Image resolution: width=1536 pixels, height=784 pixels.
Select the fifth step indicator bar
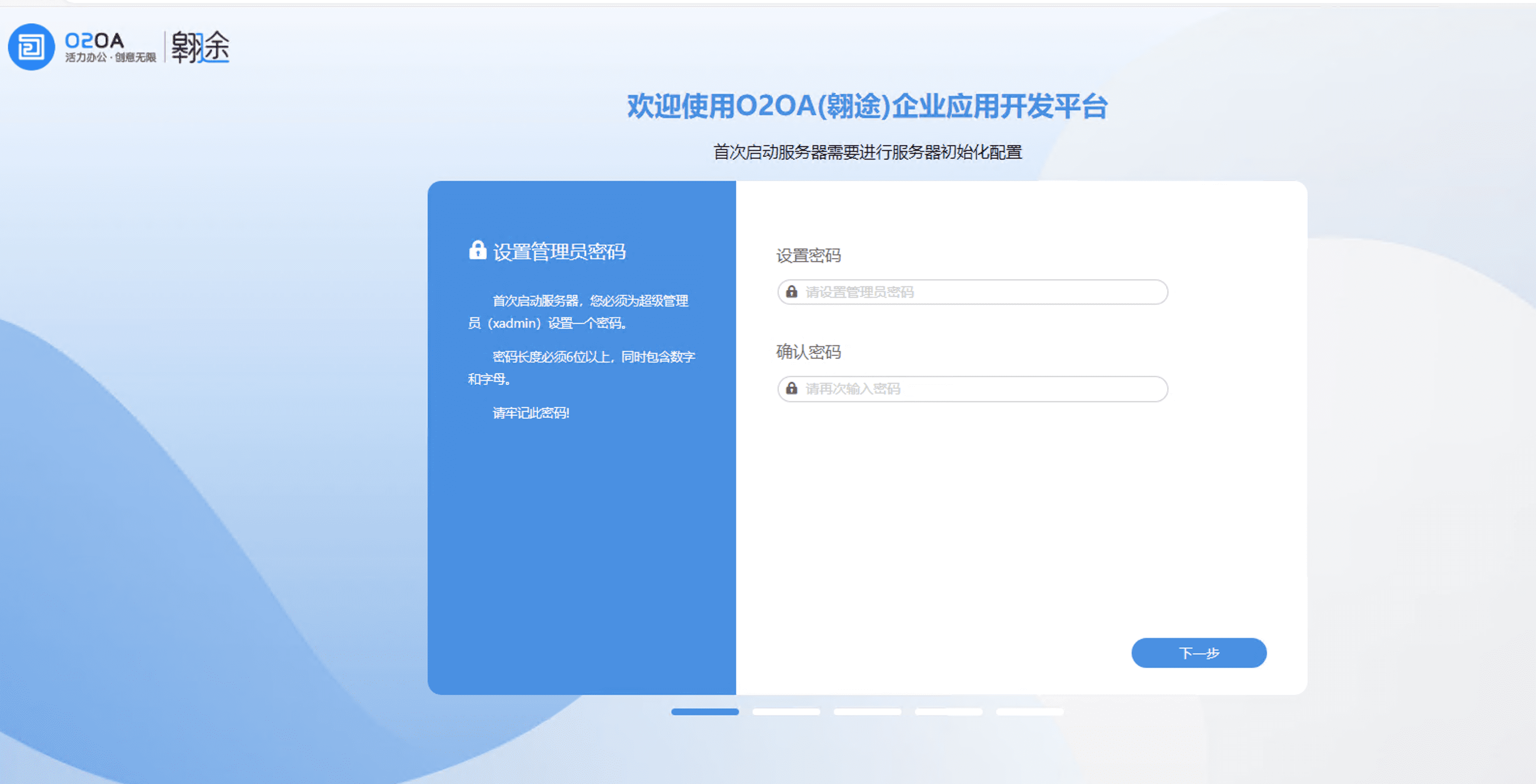tap(1030, 711)
